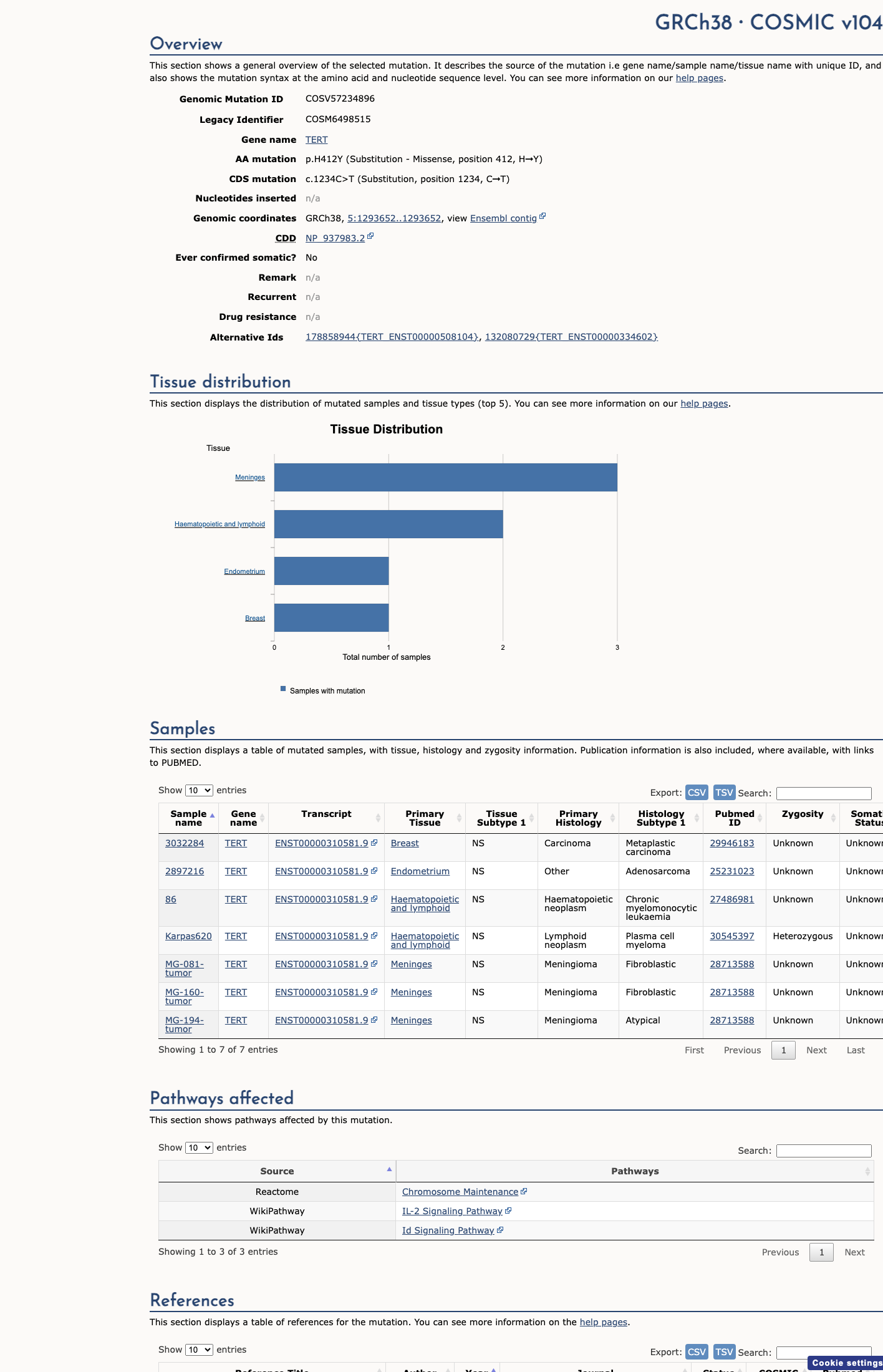Viewport: 883px width, 1372px height.
Task: Open help pages link in Tissue distribution
Action: pos(704,403)
